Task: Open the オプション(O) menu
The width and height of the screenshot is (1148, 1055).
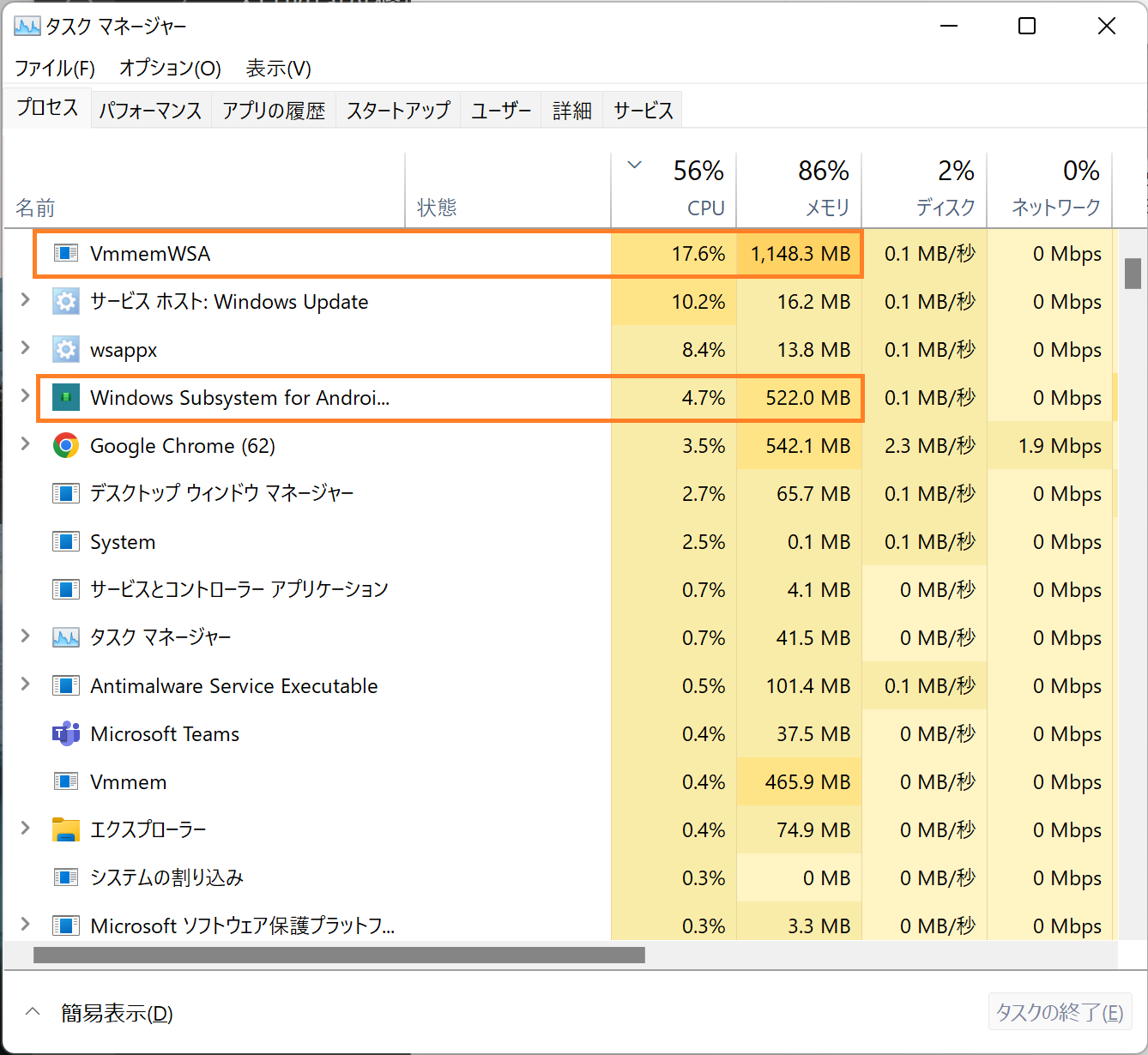Action: 170,68
